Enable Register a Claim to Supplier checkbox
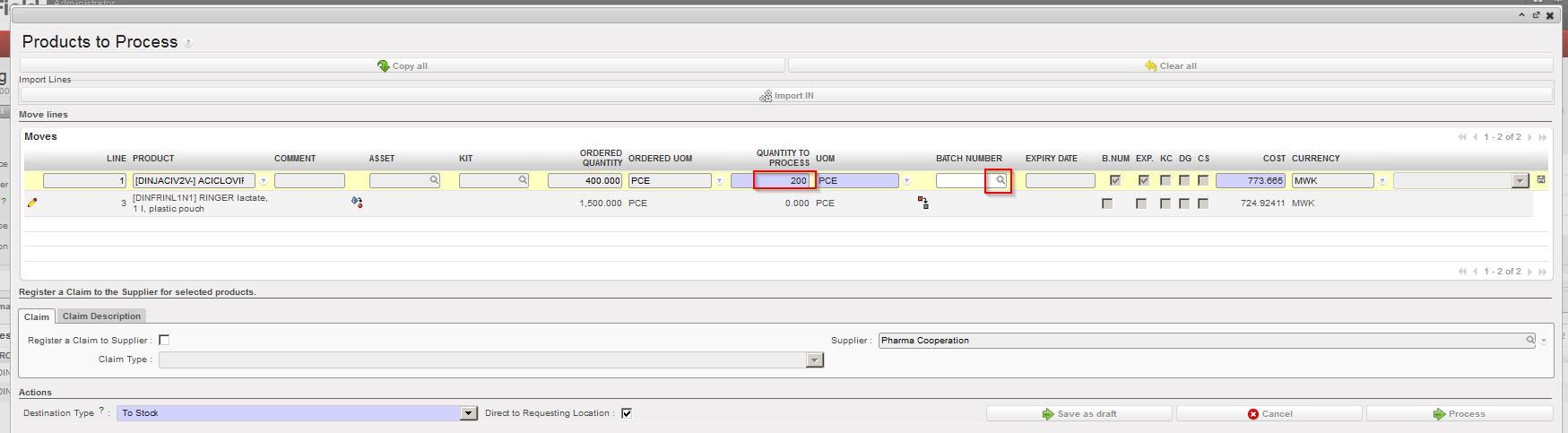1568x433 pixels. [164, 340]
